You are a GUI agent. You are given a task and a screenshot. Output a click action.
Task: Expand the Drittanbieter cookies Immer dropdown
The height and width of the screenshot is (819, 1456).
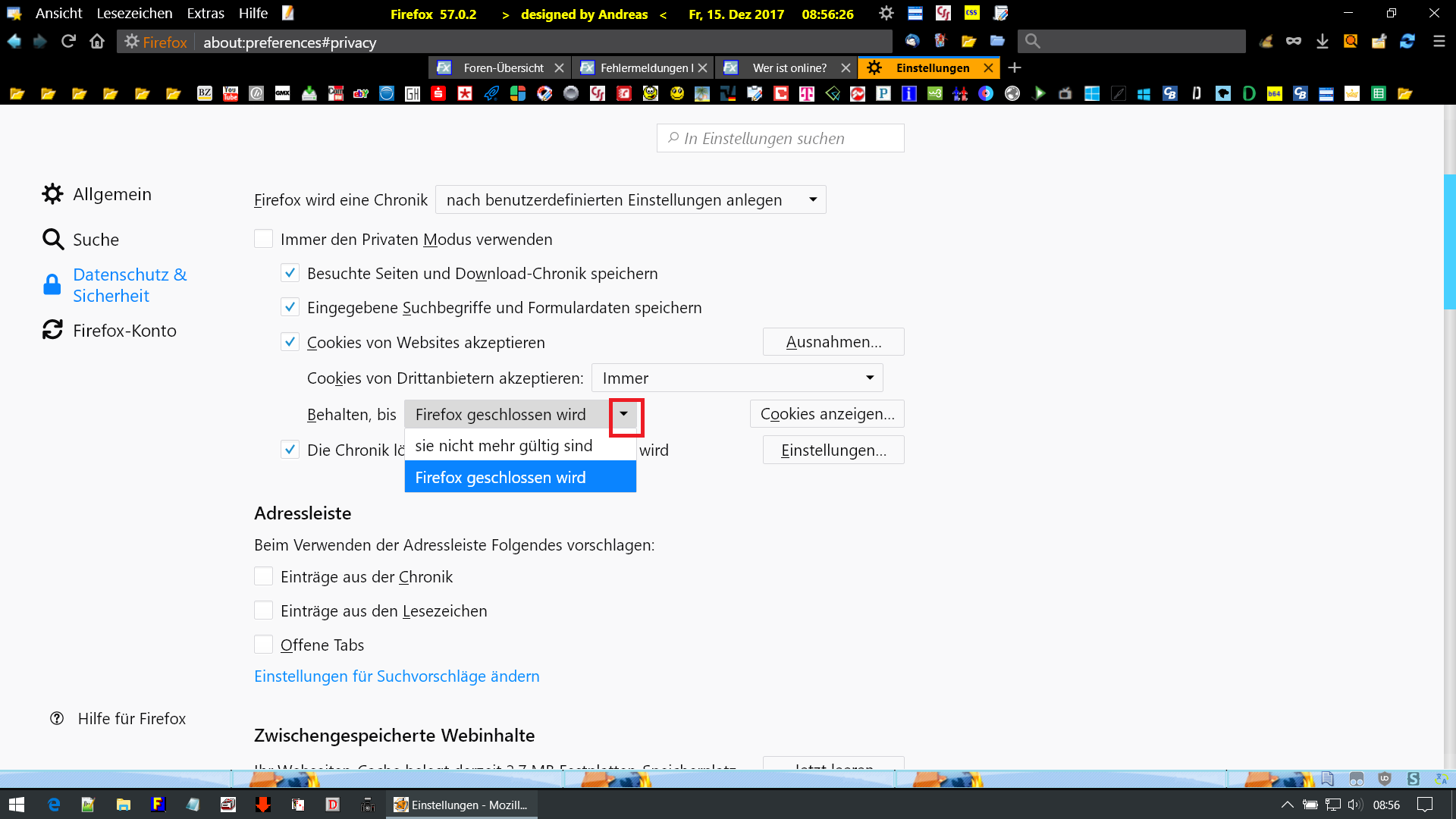736,378
